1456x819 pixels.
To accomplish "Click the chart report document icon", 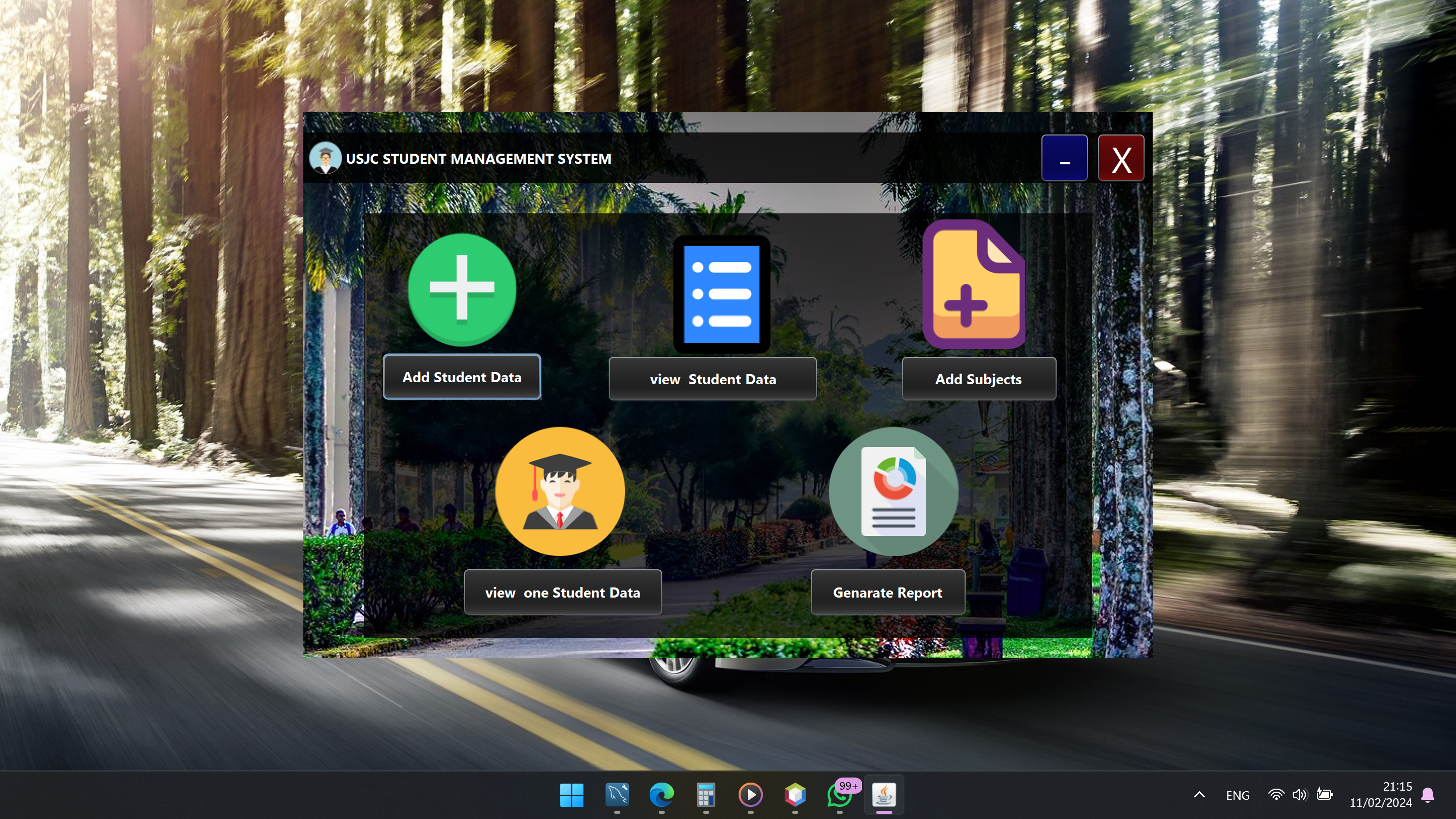I will pyautogui.click(x=893, y=491).
